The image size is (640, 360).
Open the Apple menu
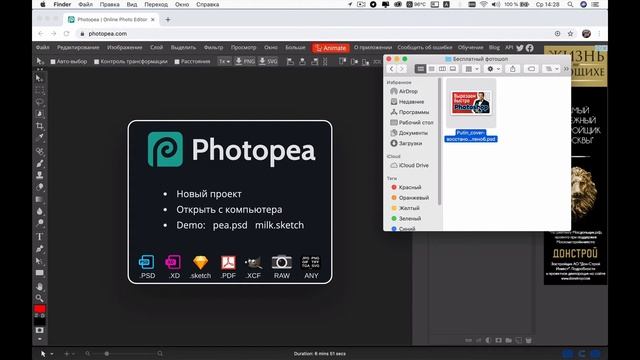coord(43,4)
